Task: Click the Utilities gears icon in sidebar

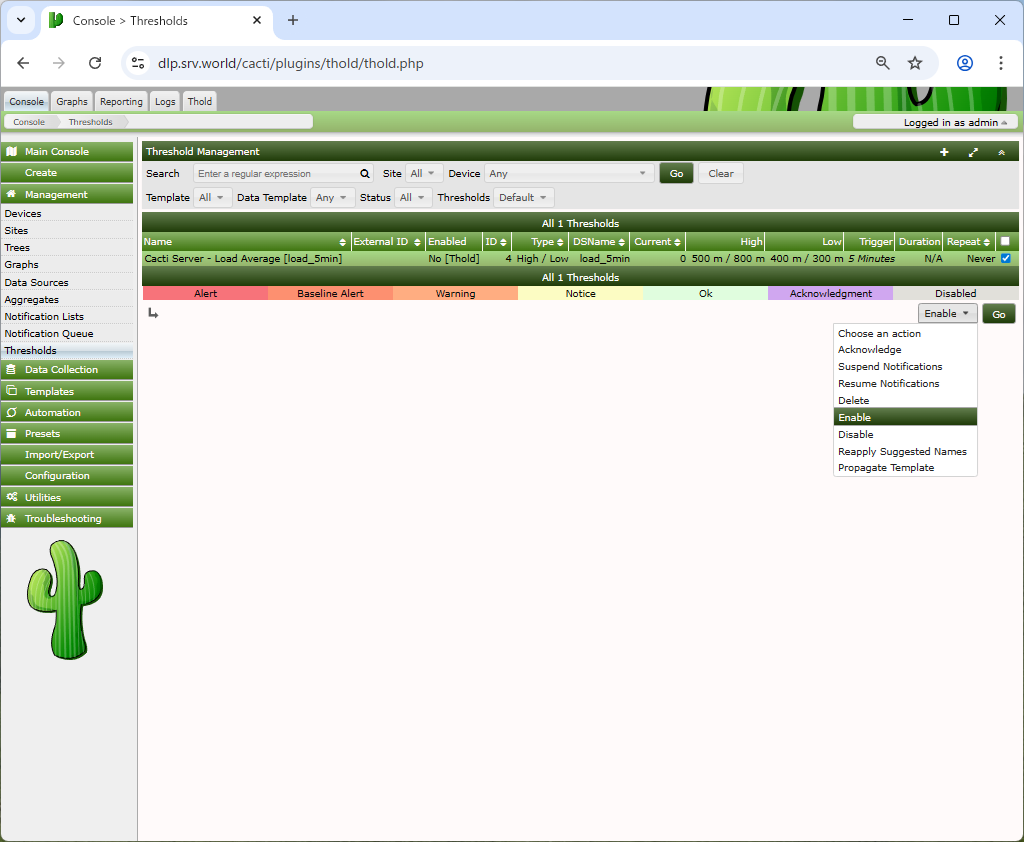Action: click(12, 497)
